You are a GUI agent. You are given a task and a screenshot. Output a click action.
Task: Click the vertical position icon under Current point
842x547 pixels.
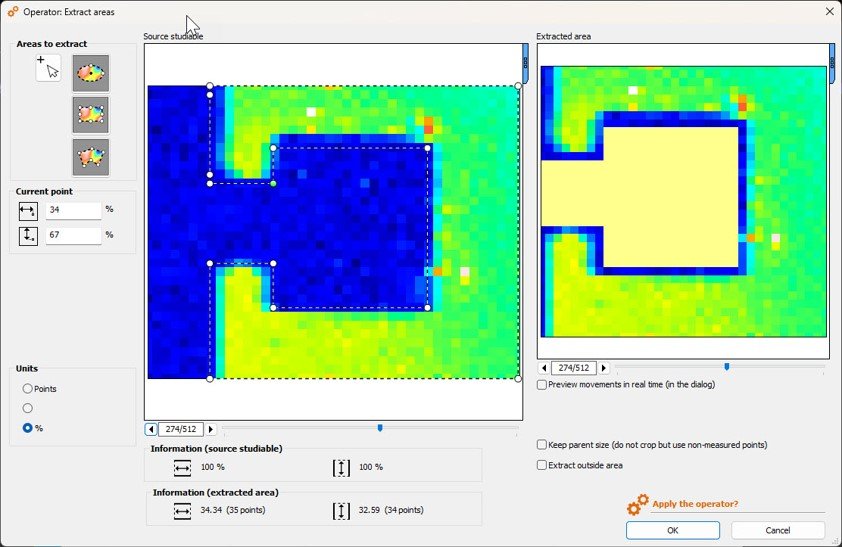(x=28, y=235)
